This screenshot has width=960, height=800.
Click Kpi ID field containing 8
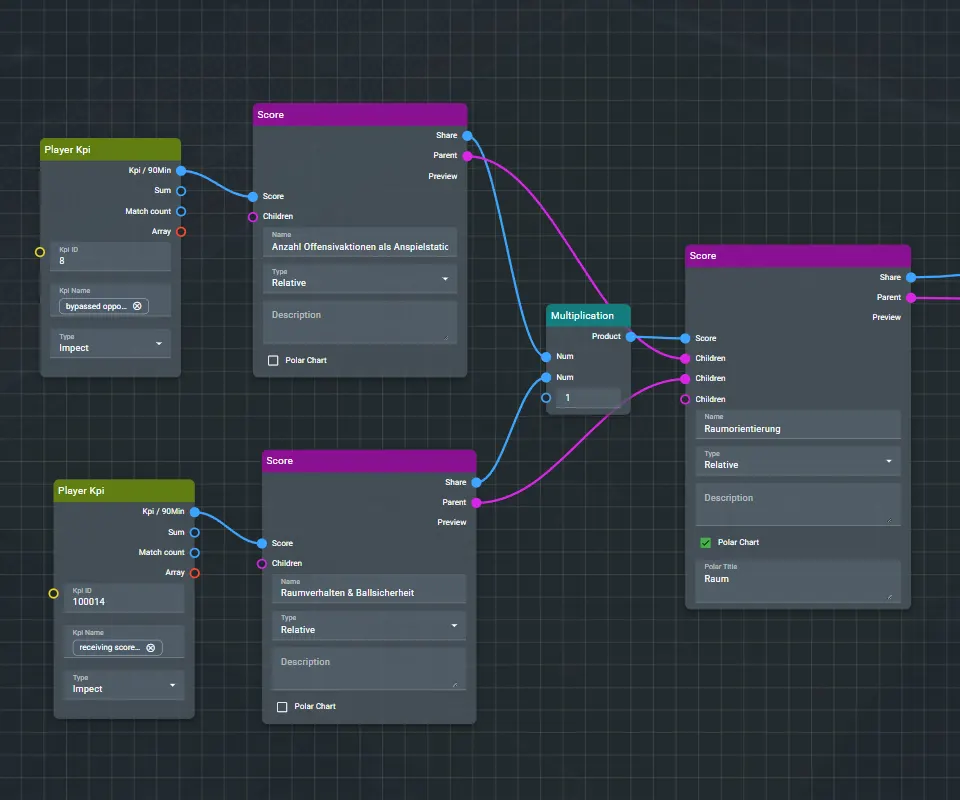(x=110, y=256)
